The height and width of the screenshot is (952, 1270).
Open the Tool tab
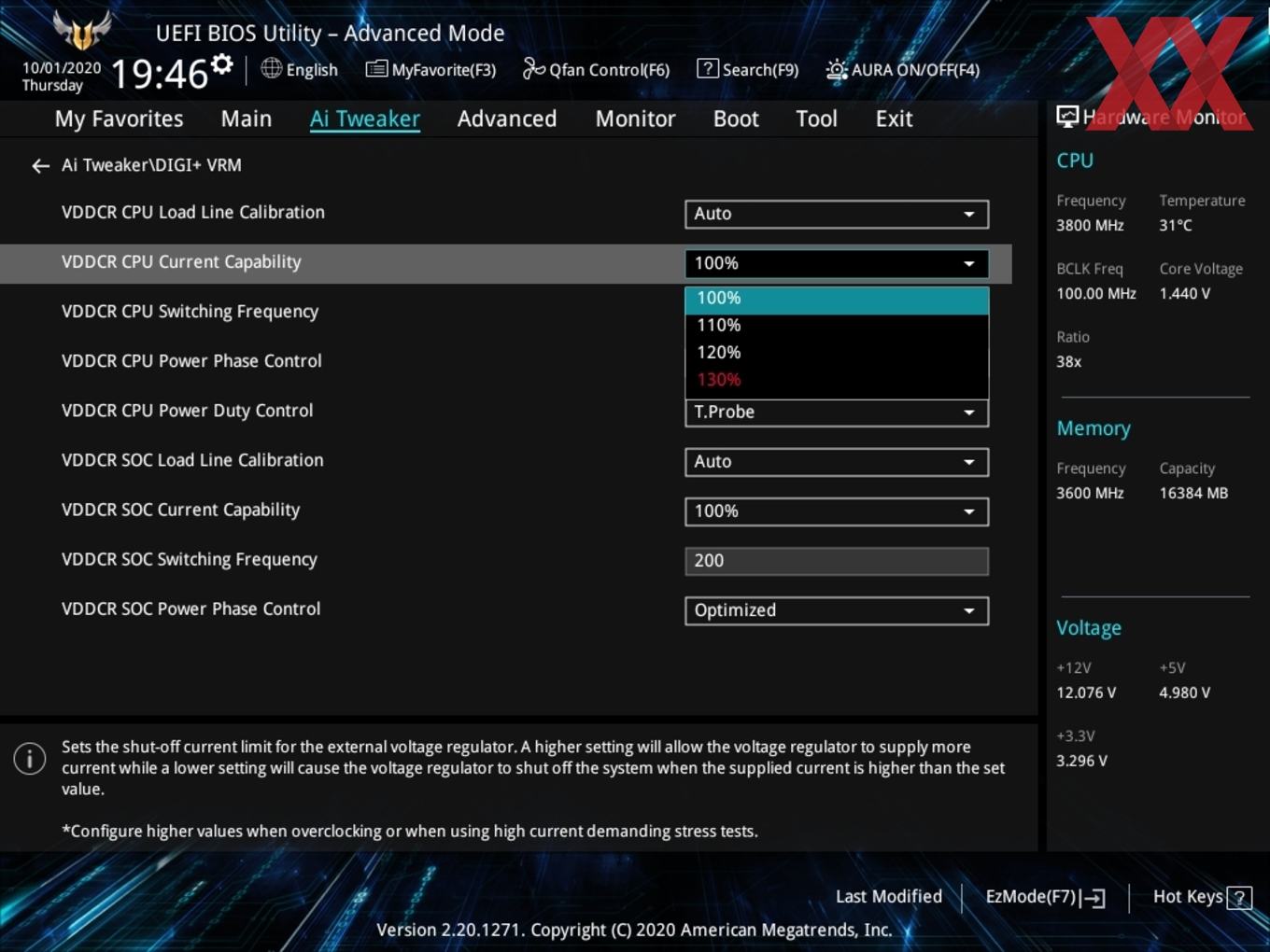click(816, 119)
